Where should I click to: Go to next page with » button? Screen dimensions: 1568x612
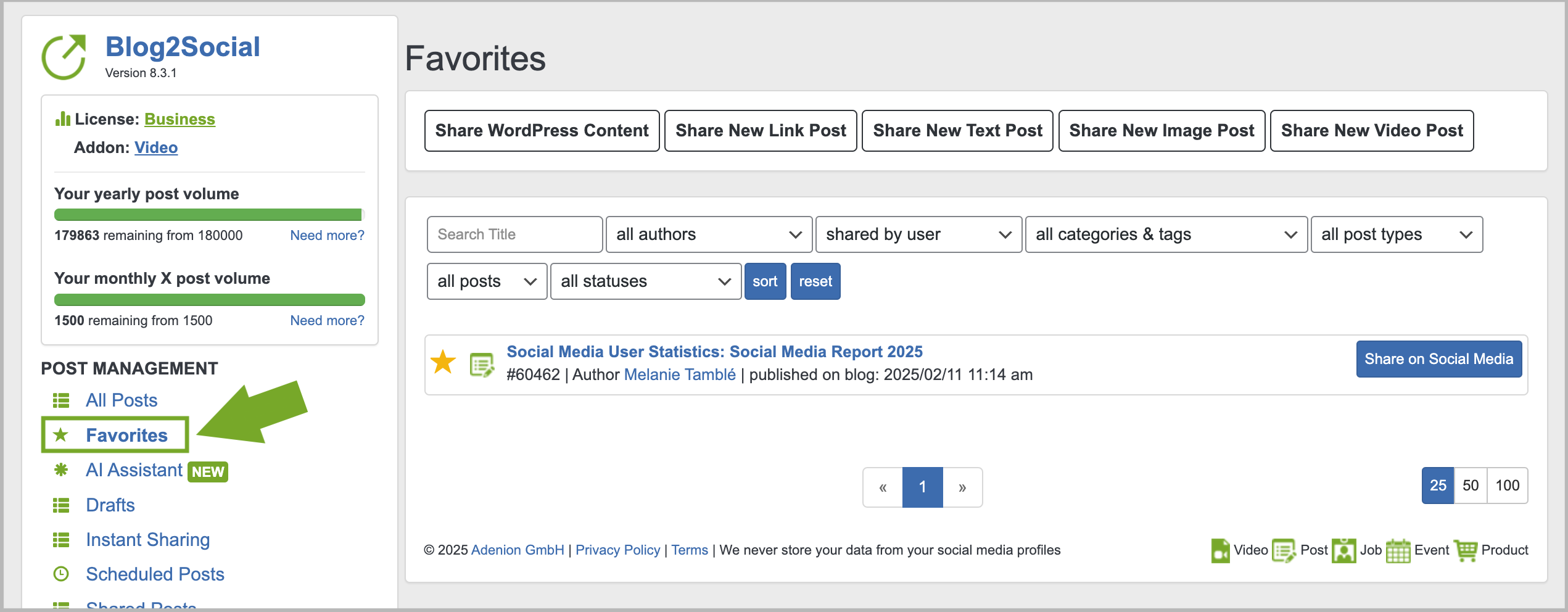pos(962,487)
